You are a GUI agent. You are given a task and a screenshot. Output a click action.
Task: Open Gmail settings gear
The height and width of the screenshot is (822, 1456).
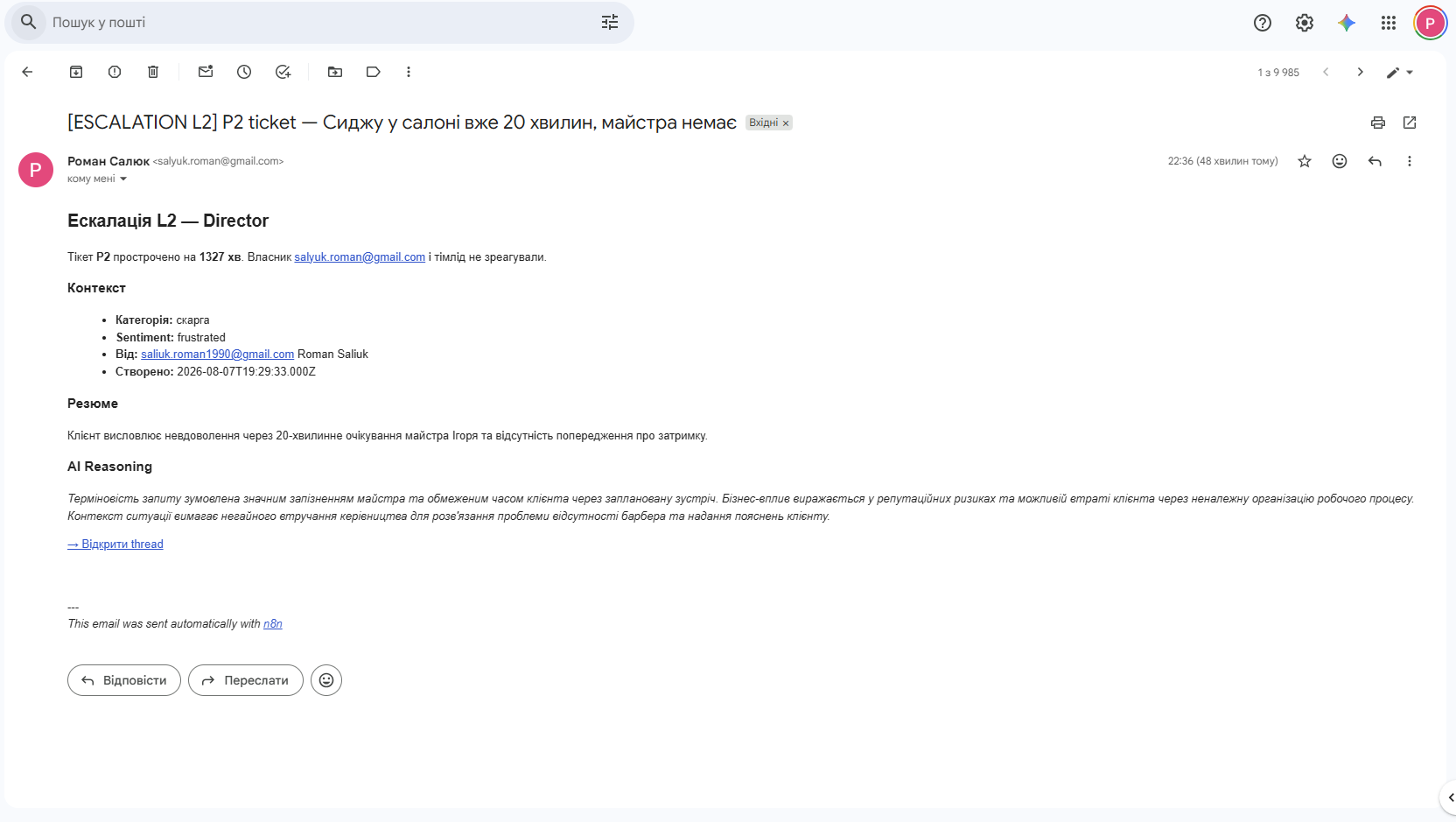pos(1305,23)
